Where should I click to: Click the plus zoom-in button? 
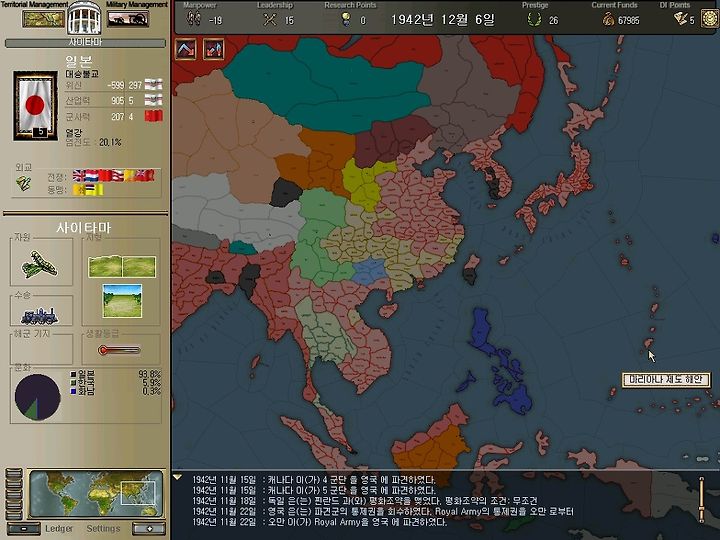pos(149,529)
